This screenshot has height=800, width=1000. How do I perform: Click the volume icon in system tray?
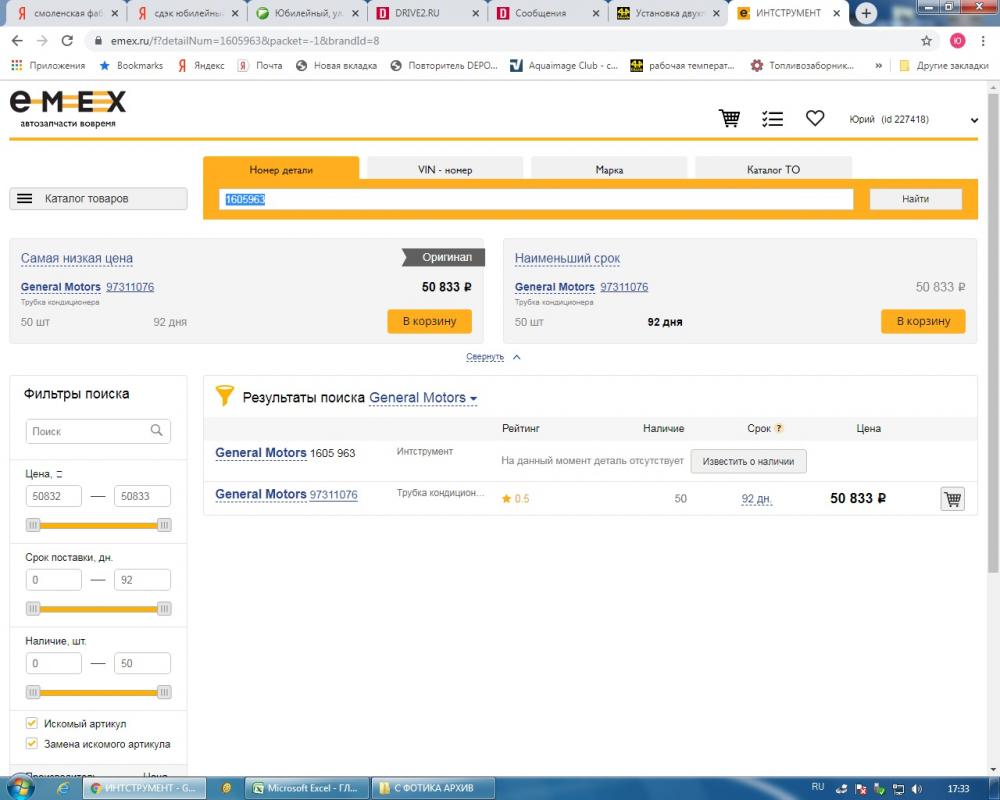pos(917,789)
